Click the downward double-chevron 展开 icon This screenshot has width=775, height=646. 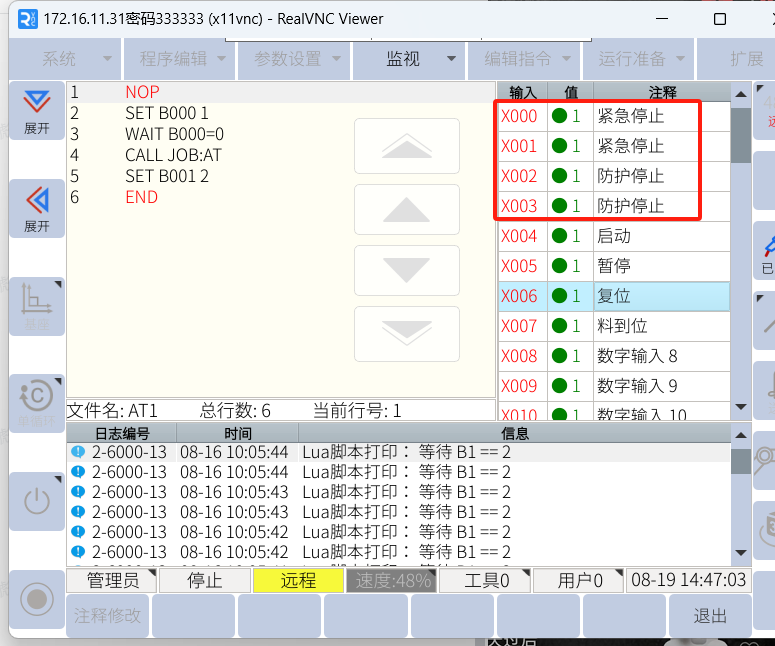(37, 111)
